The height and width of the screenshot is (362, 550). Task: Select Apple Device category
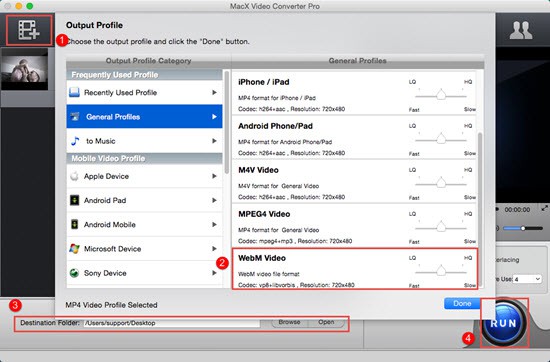[144, 176]
